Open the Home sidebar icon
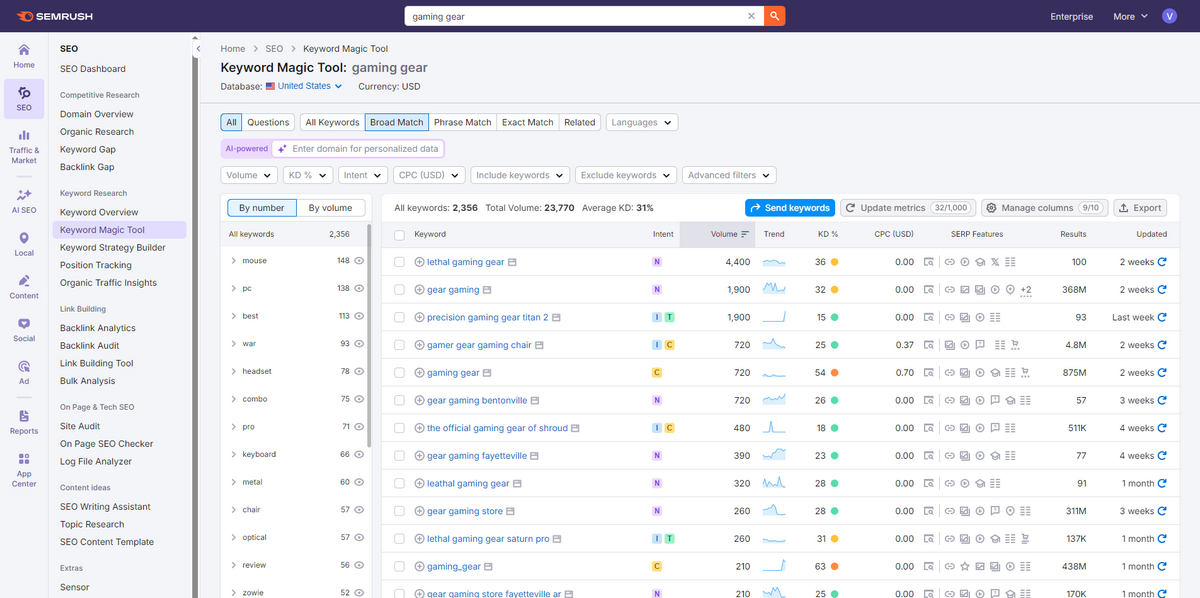Image resolution: width=1200 pixels, height=598 pixels. pos(24,56)
